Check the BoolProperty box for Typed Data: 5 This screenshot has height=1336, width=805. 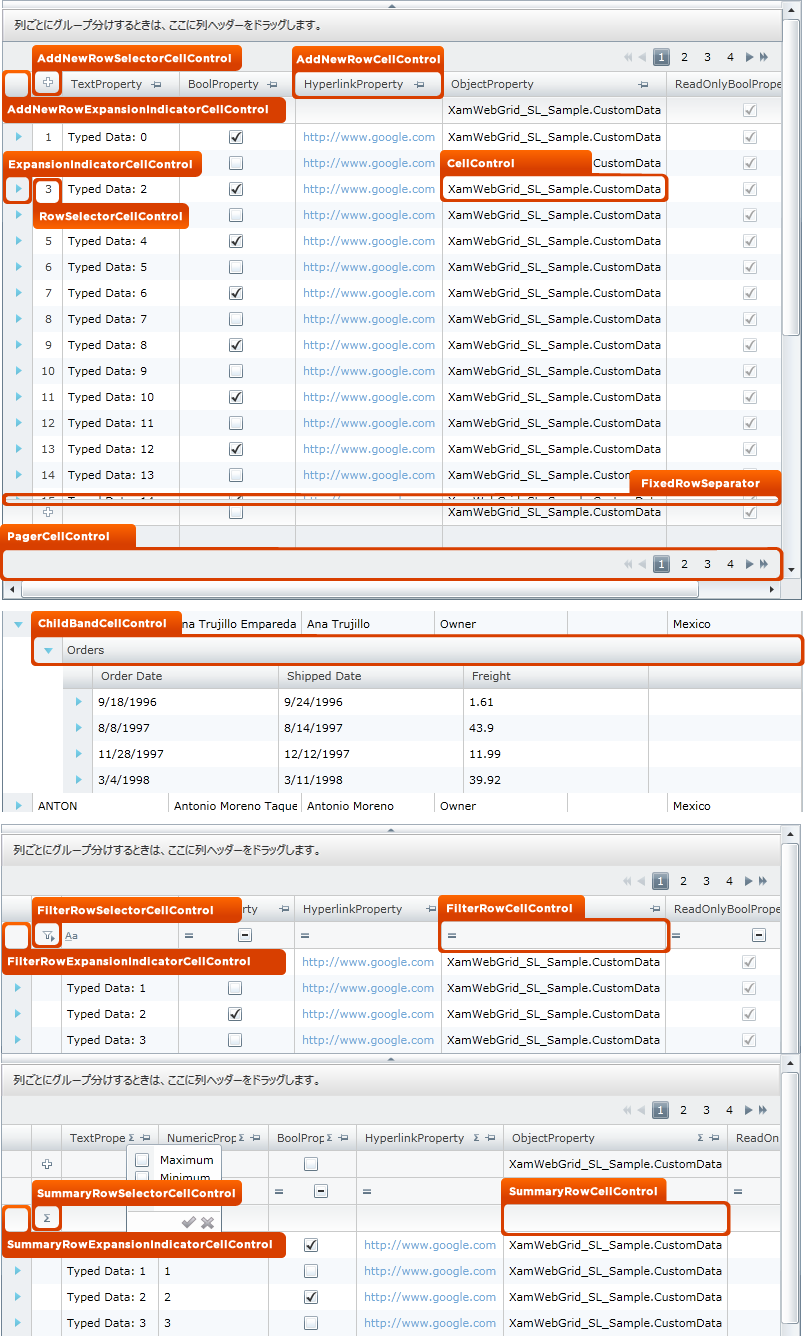pyautogui.click(x=236, y=267)
